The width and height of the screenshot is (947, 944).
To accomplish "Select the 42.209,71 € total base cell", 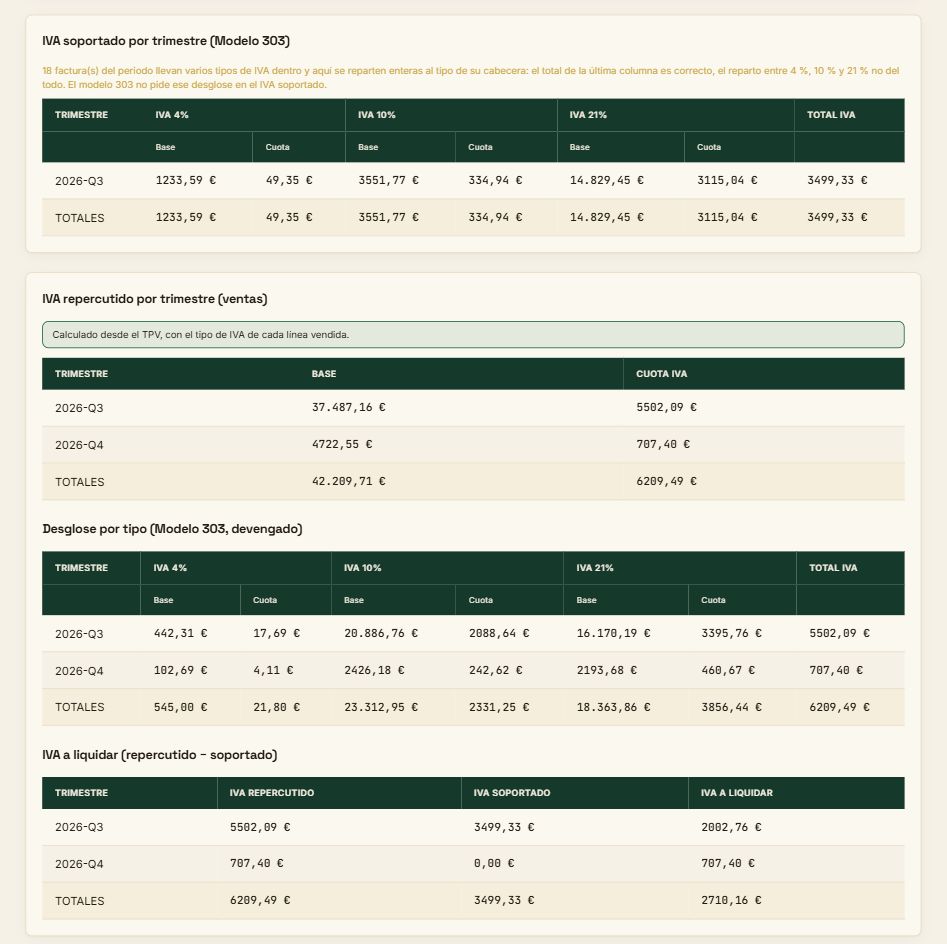I will point(348,481).
